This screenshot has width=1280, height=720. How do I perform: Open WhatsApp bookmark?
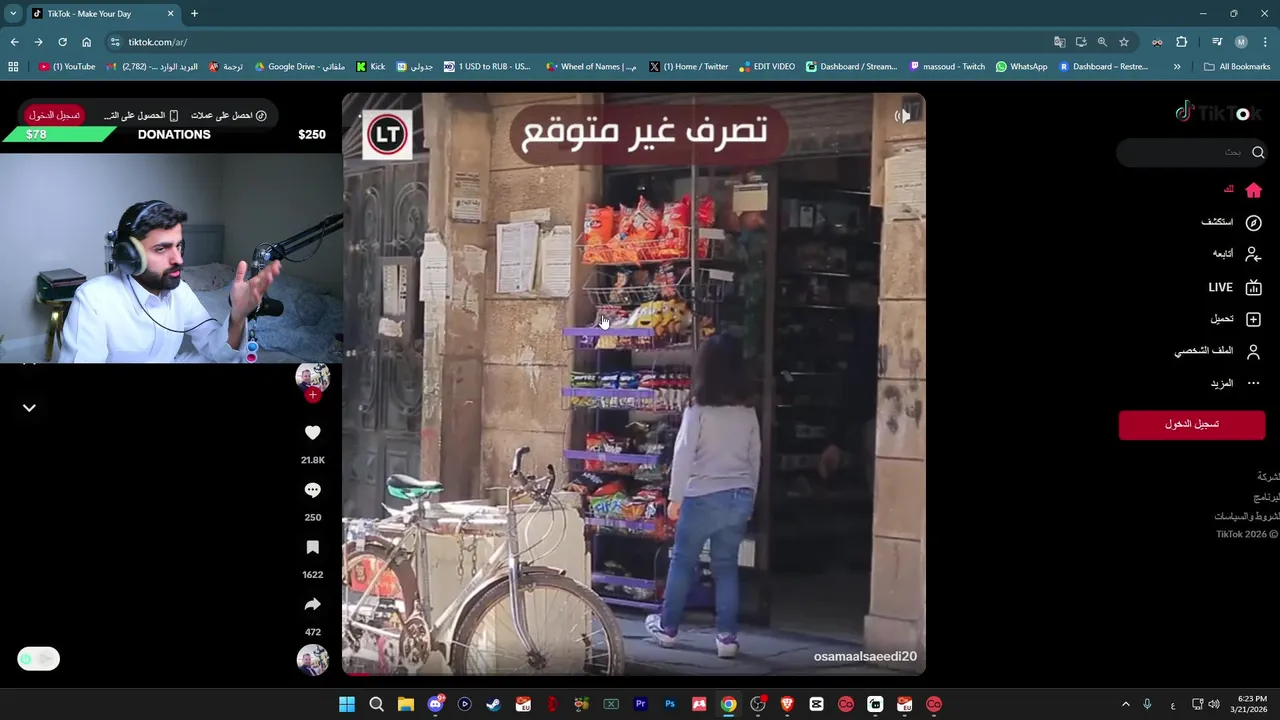click(1021, 67)
